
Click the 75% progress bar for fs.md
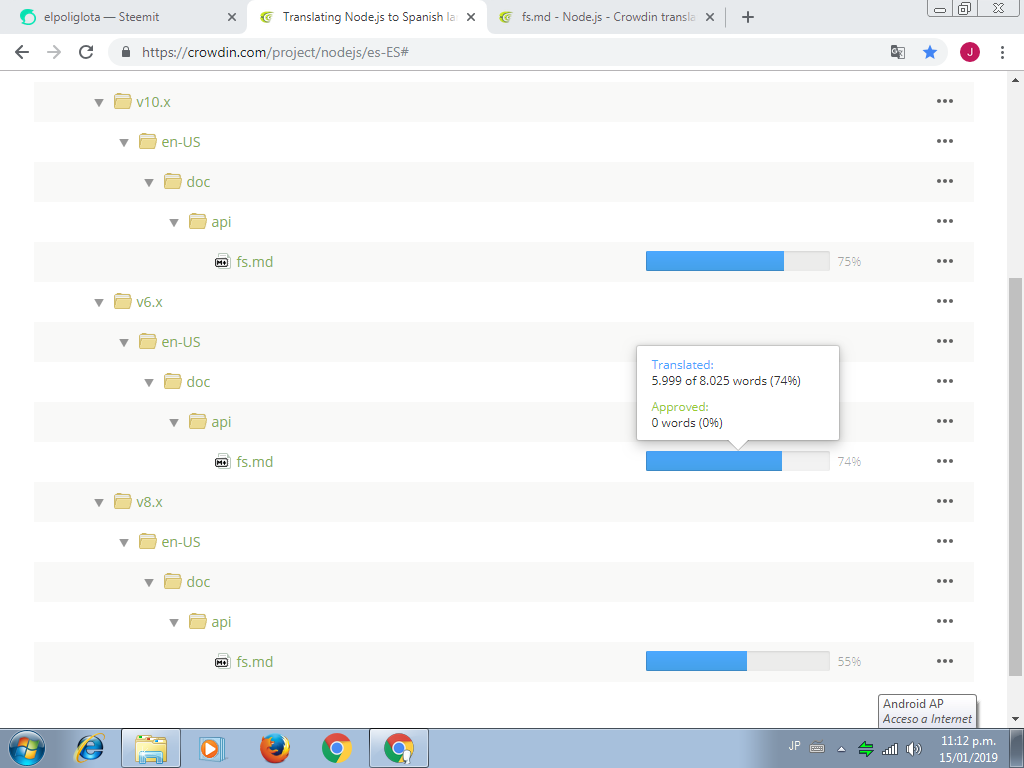pos(737,261)
